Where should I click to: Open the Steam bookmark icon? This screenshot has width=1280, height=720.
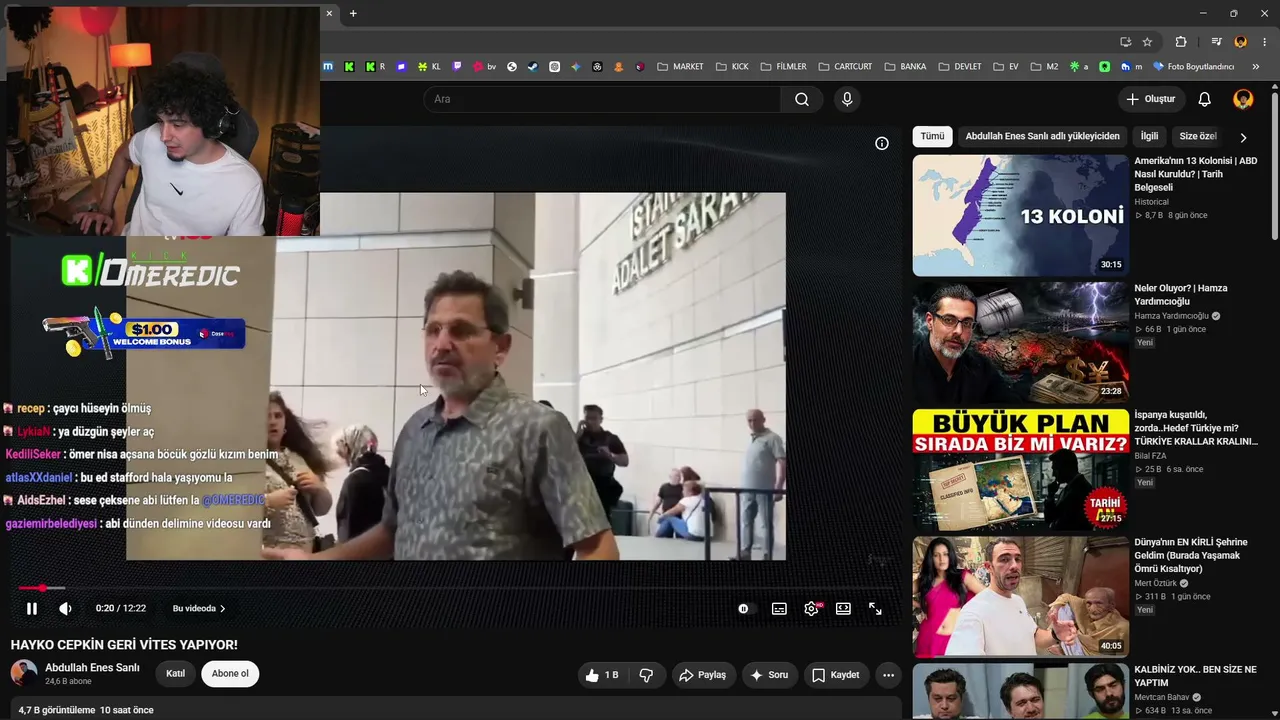point(533,67)
